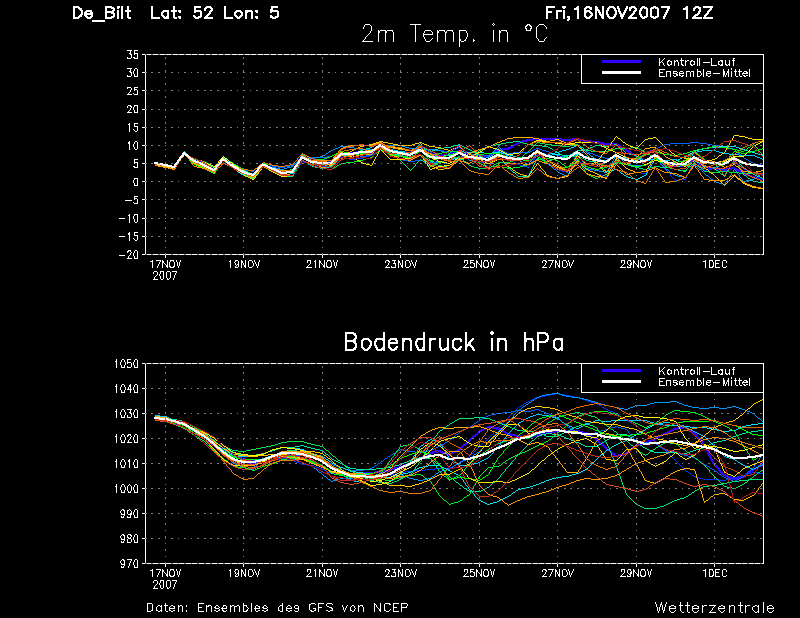800x618 pixels.
Task: Click the -20 value on the temperature axis
Action: coord(129,255)
